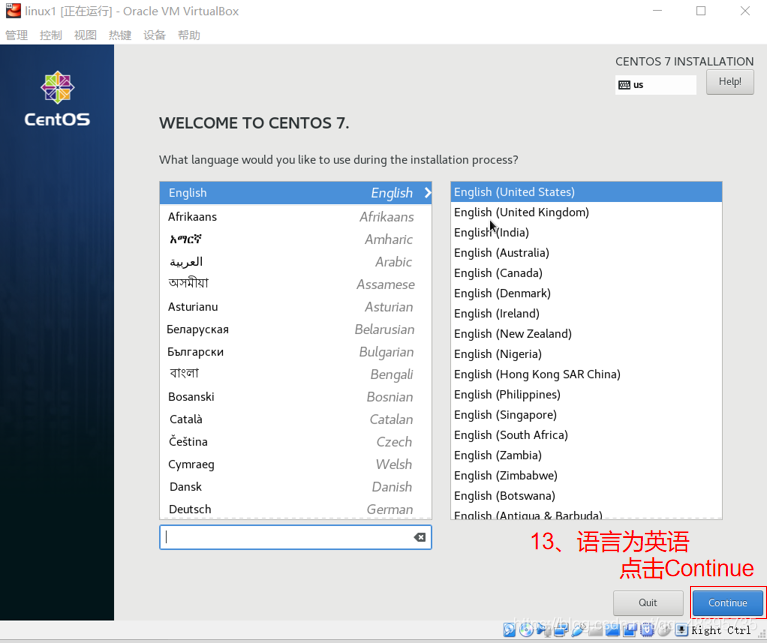
Task: Choose English (India) locale
Action: pyautogui.click(x=586, y=232)
